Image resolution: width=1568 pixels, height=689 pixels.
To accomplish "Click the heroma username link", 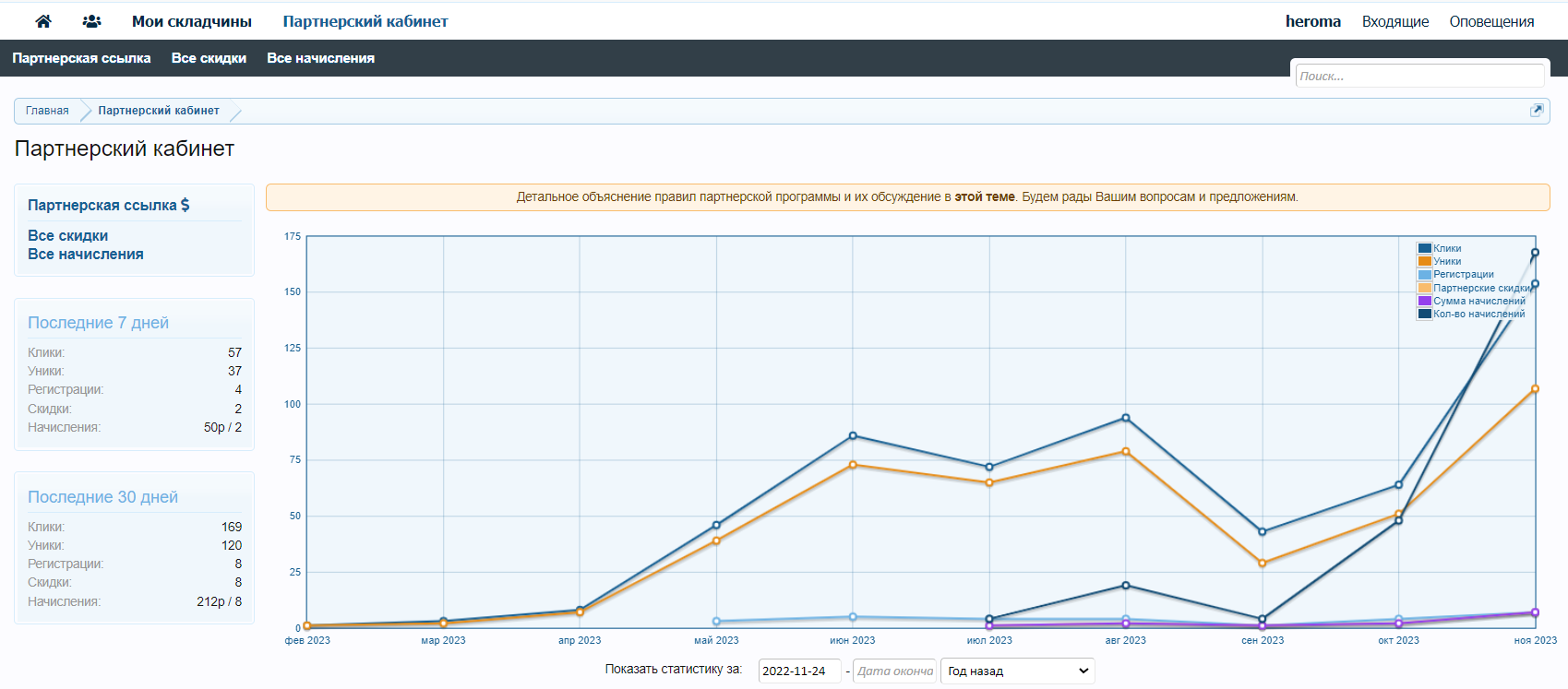I will click(x=1312, y=21).
